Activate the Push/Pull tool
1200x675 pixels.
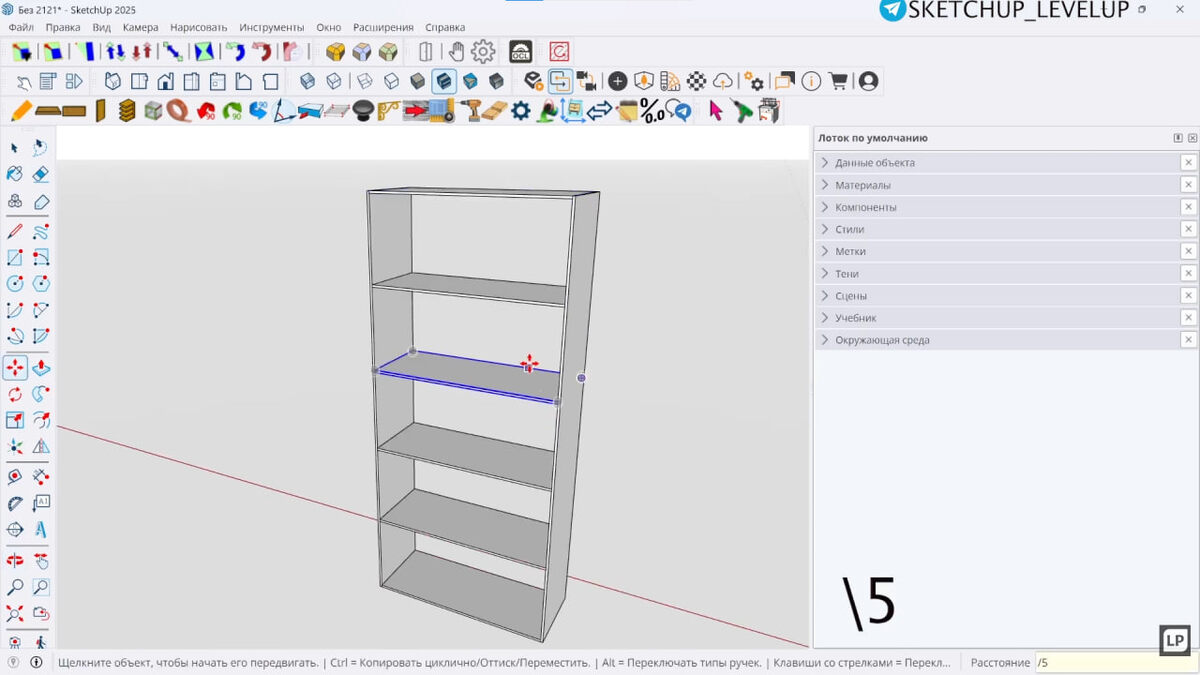coord(41,368)
